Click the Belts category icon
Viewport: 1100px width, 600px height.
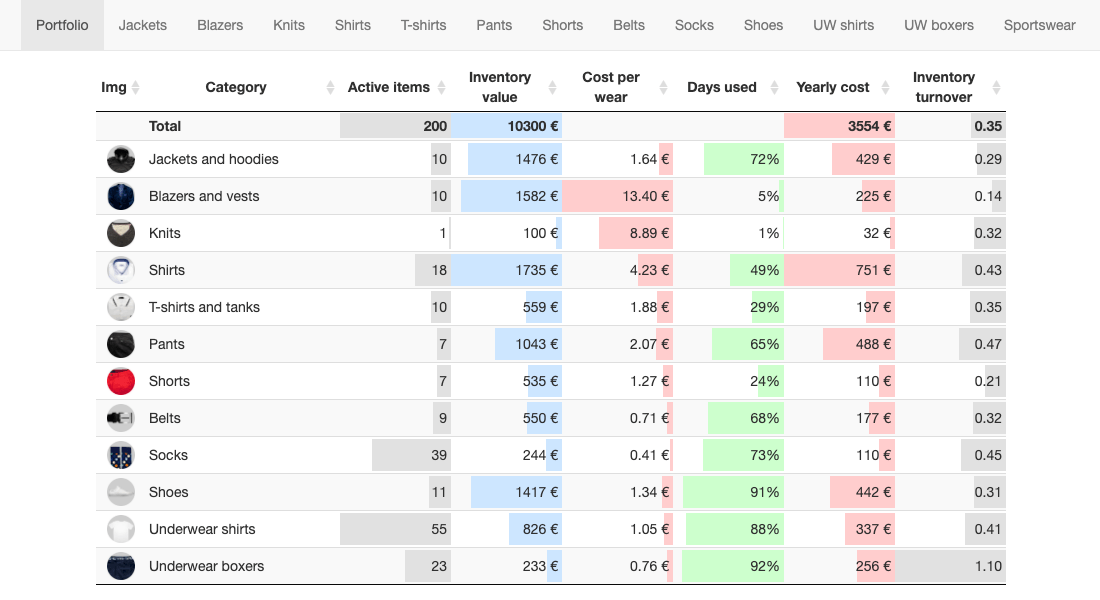click(121, 418)
